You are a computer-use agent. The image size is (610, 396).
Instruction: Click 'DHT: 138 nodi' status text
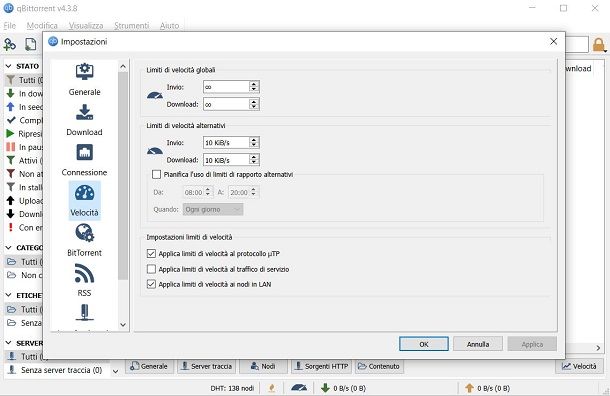[x=232, y=388]
